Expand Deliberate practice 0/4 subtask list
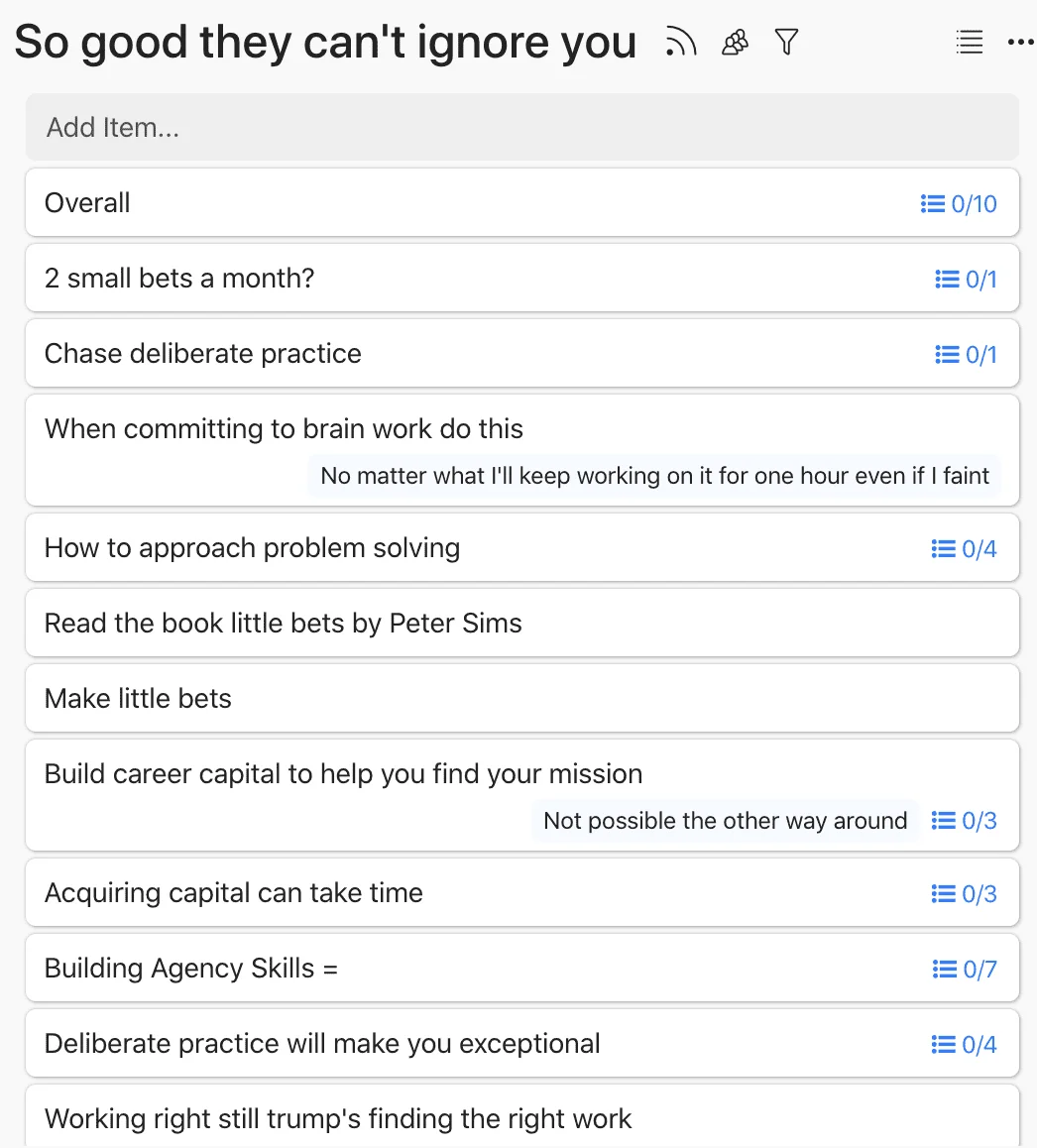The height and width of the screenshot is (1148, 1037). click(964, 1044)
